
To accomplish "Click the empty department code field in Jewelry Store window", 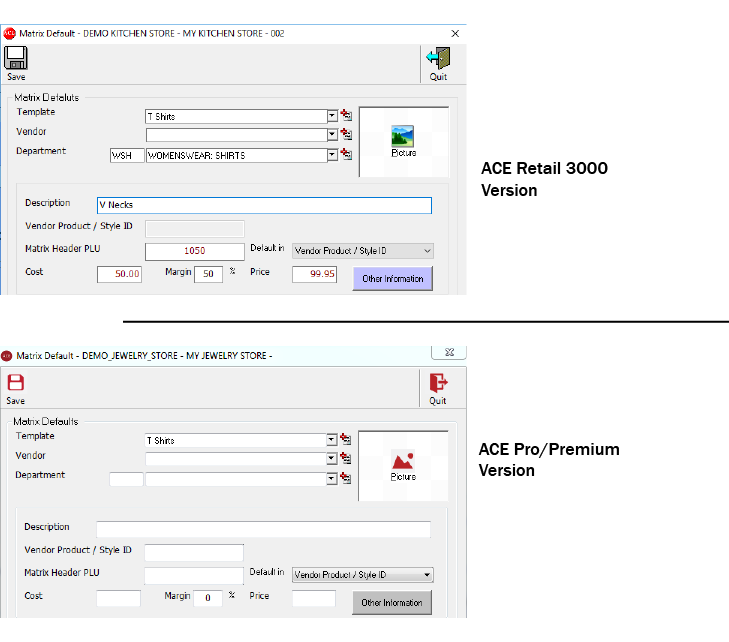I will click(x=126, y=479).
